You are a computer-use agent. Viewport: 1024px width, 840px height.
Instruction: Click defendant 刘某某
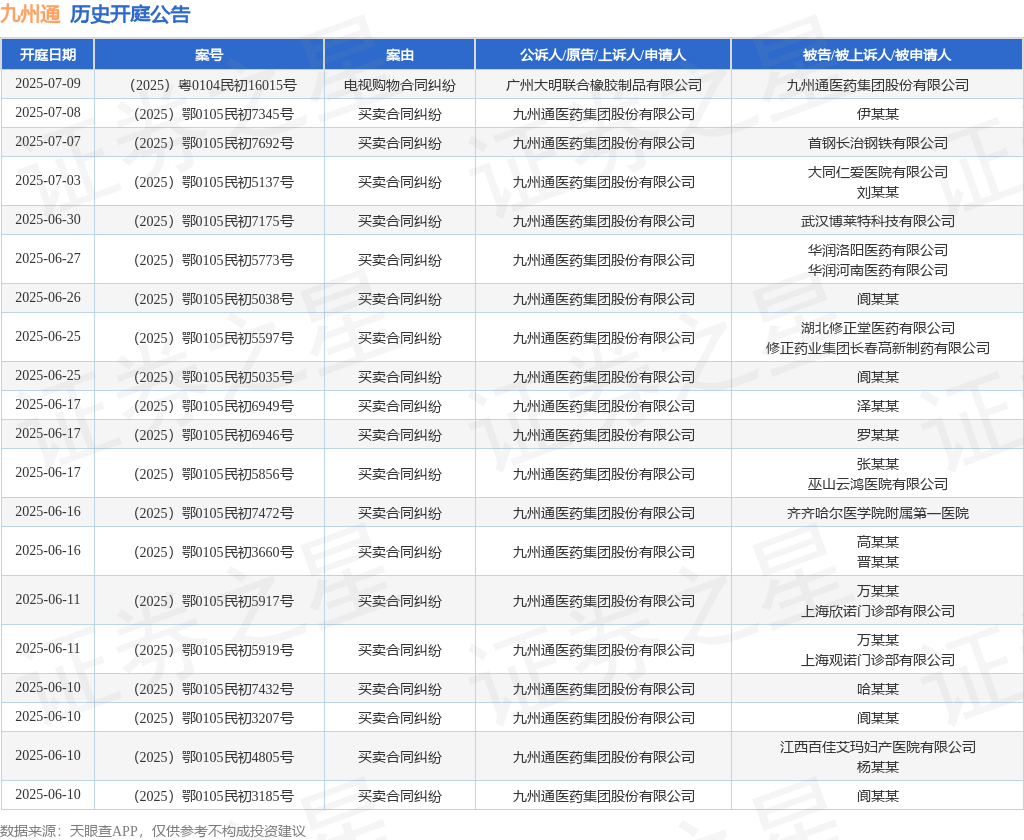(878, 192)
